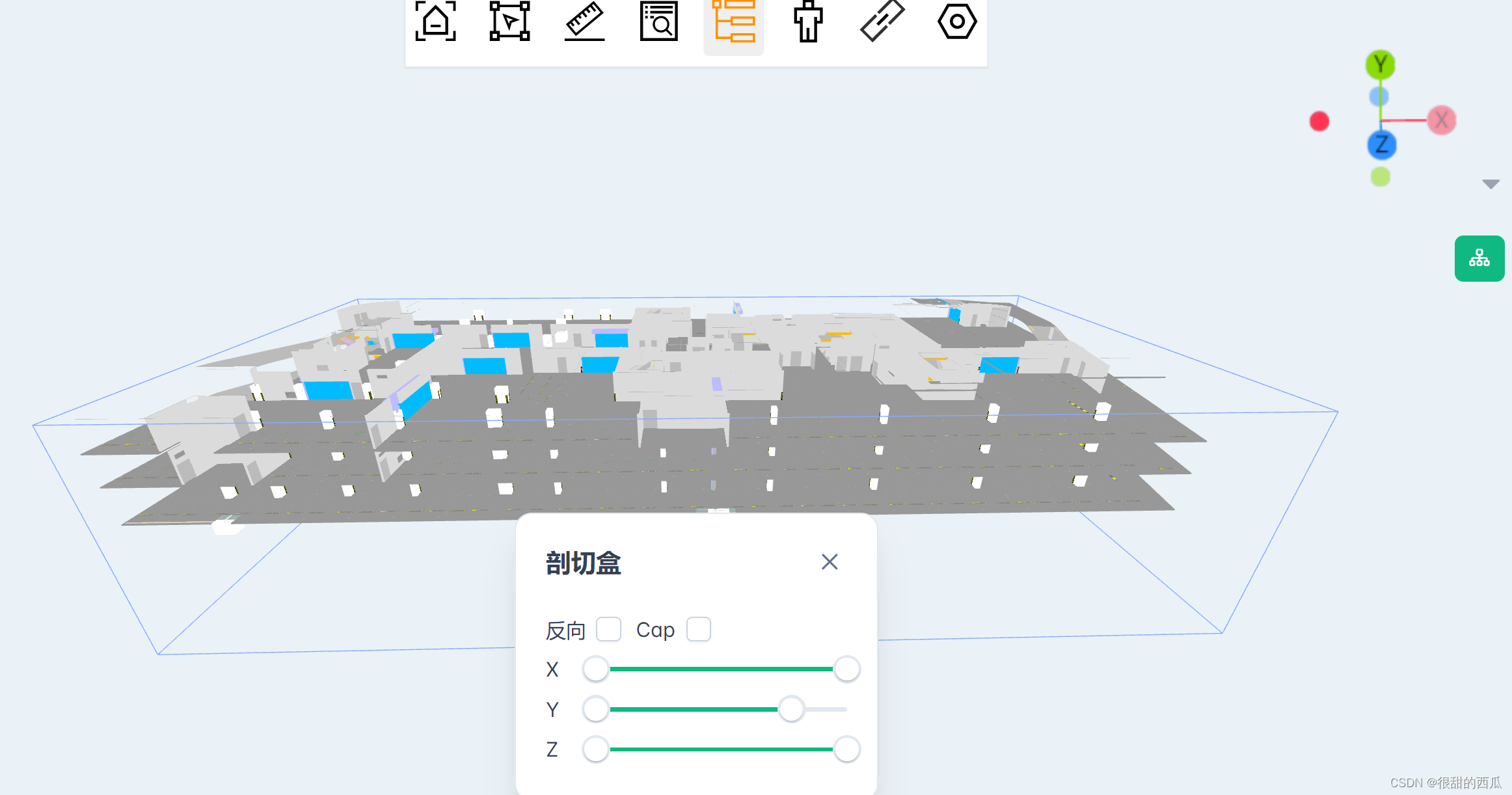Screen dimensions: 1512x795
Task: Select the box selection tool icon
Action: (509, 22)
